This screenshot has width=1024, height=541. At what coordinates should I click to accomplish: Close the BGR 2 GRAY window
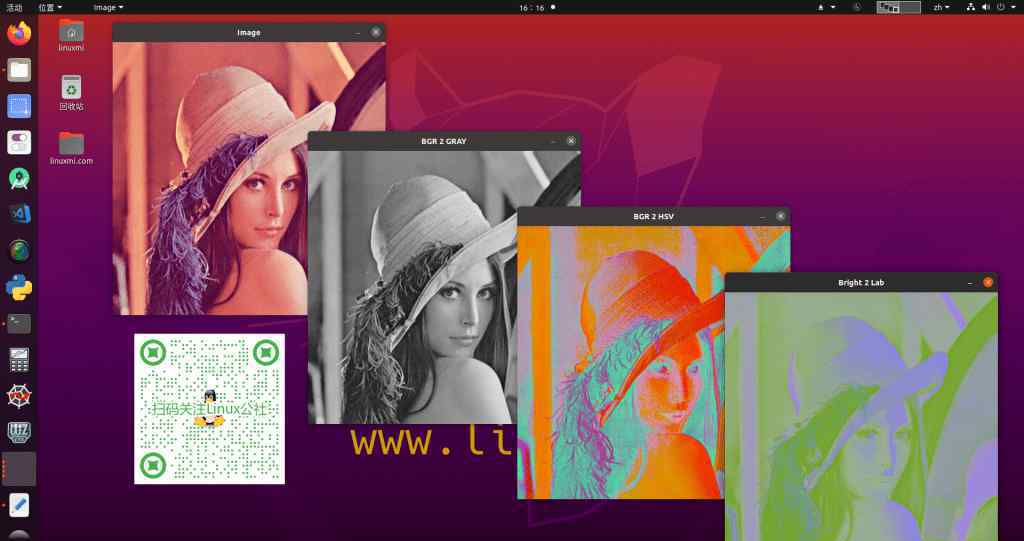(x=571, y=141)
